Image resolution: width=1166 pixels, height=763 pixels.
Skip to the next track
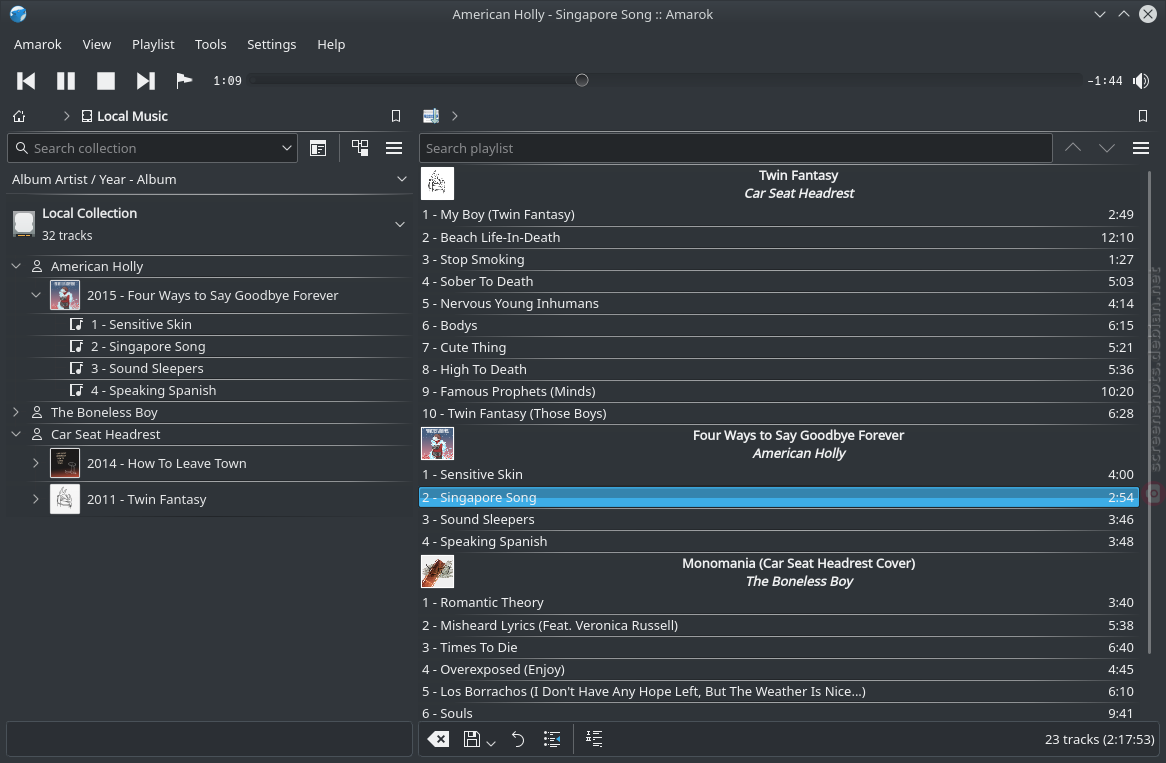tap(146, 80)
